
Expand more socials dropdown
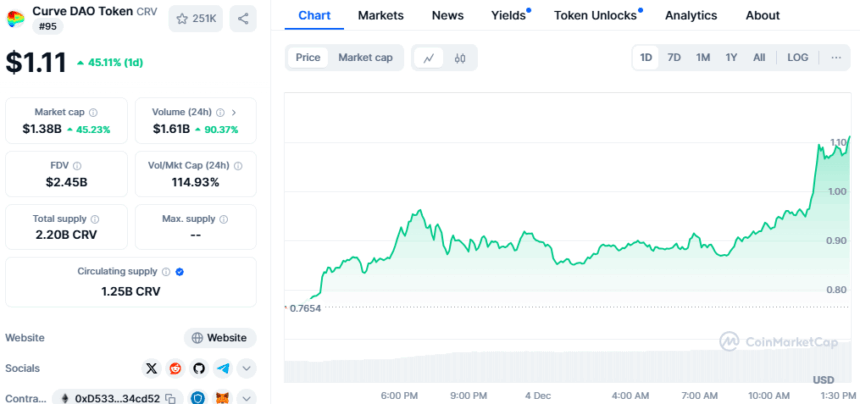click(x=247, y=368)
